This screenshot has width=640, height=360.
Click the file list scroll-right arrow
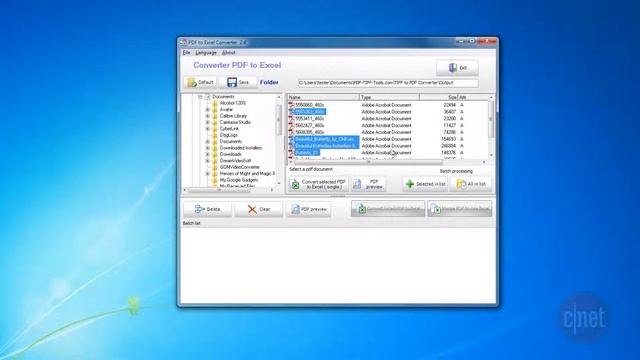click(484, 162)
